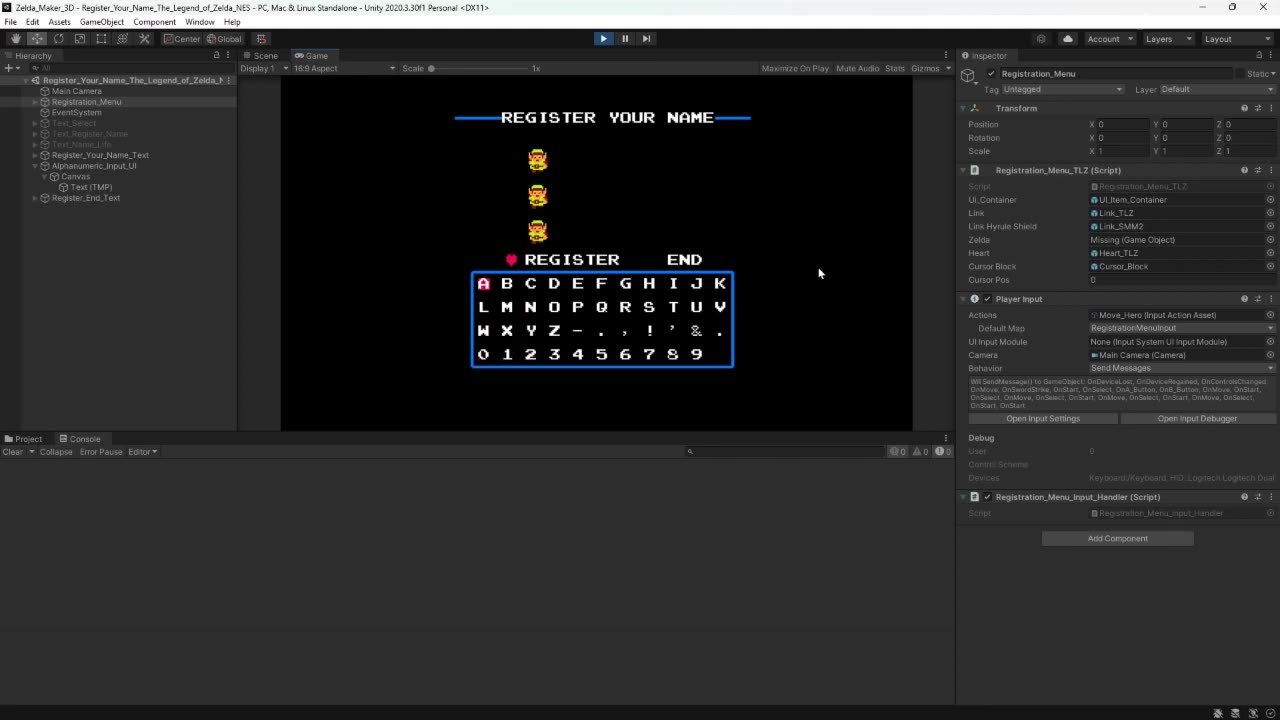Open Console panel options menu
The width and height of the screenshot is (1280, 720).
[x=946, y=438]
